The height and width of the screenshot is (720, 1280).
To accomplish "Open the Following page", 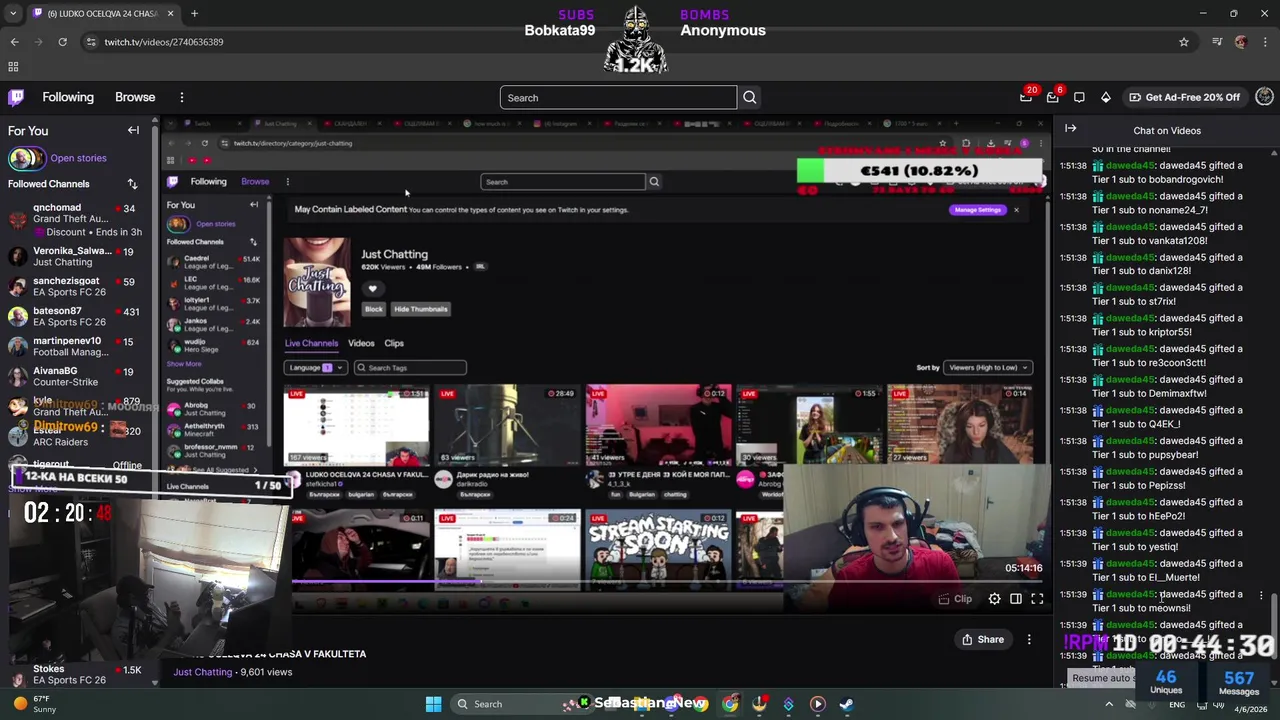I will coord(68,97).
